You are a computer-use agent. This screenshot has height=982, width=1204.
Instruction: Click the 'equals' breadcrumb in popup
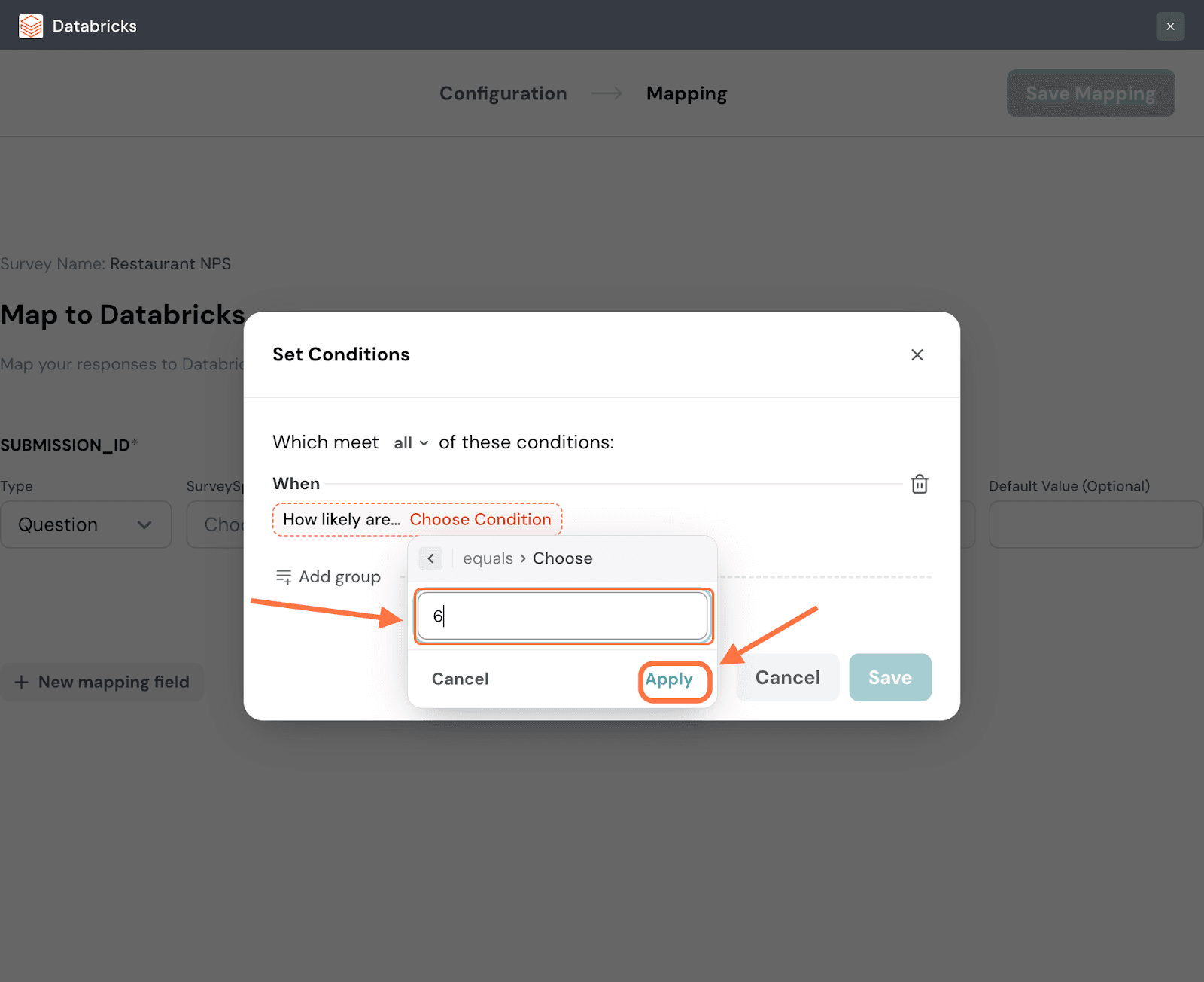[x=488, y=558]
